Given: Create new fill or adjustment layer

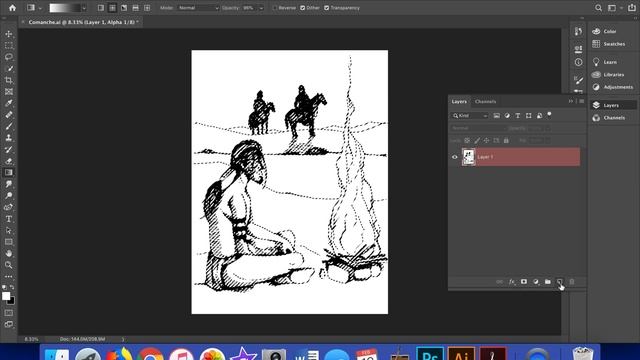Looking at the screenshot, I should pos(536,282).
